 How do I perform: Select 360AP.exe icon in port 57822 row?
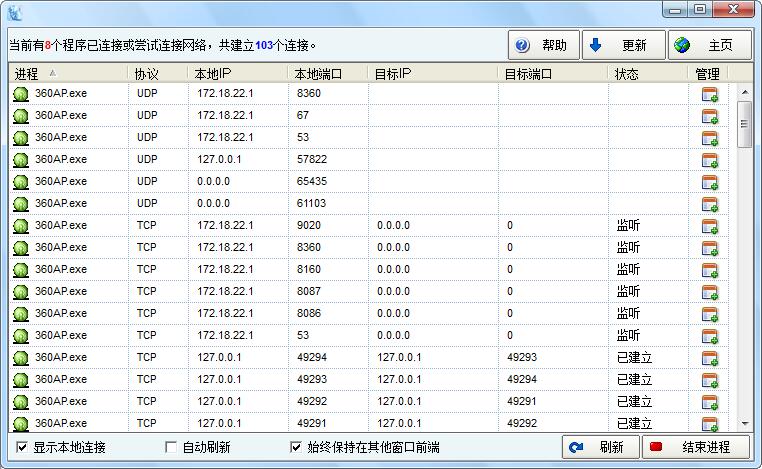click(x=21, y=160)
